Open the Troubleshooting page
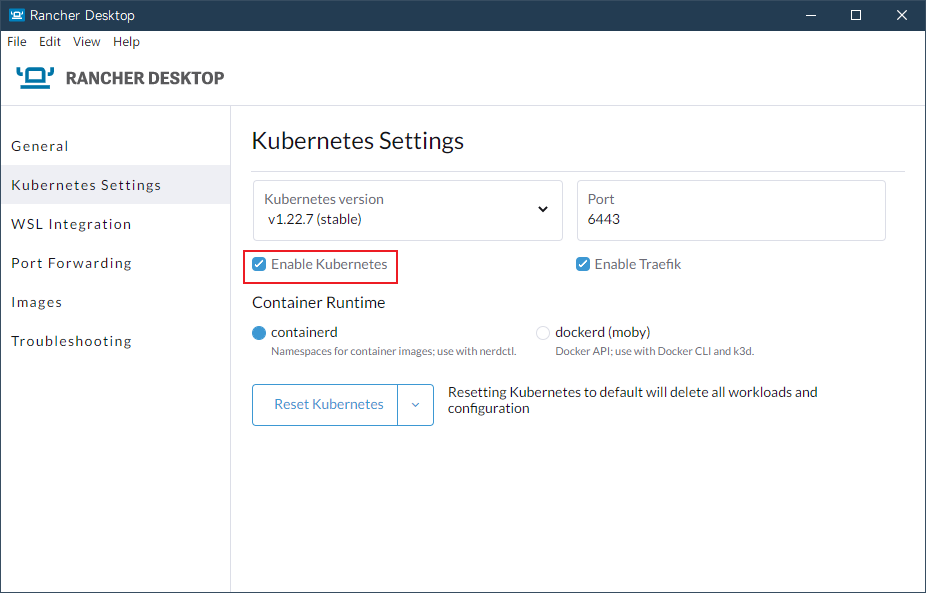926x593 pixels. [71, 341]
